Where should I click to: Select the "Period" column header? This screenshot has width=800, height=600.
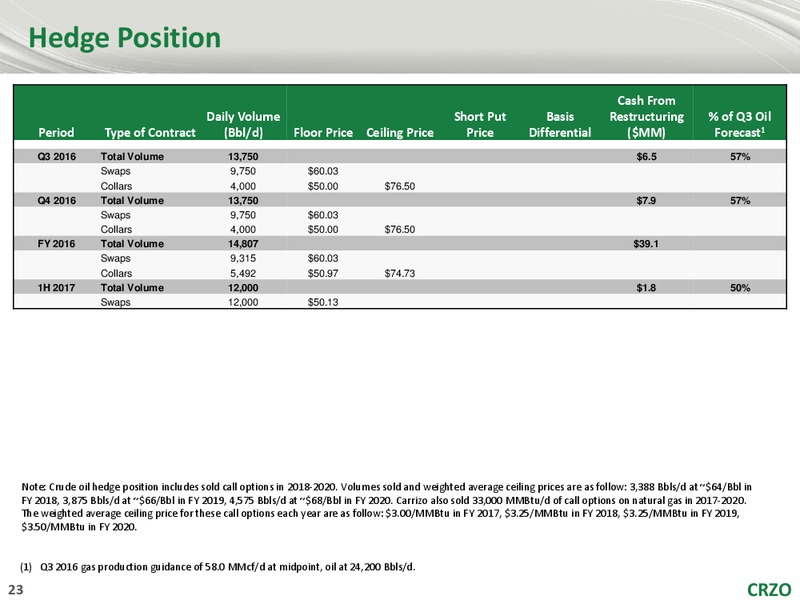[x=56, y=133]
